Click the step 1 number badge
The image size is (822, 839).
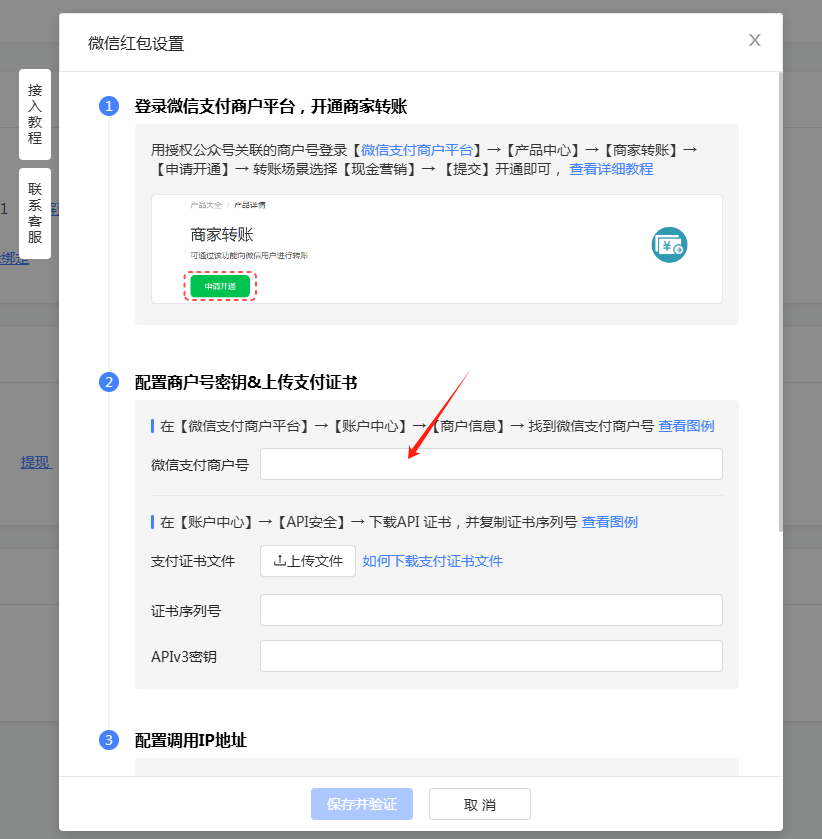click(x=109, y=107)
